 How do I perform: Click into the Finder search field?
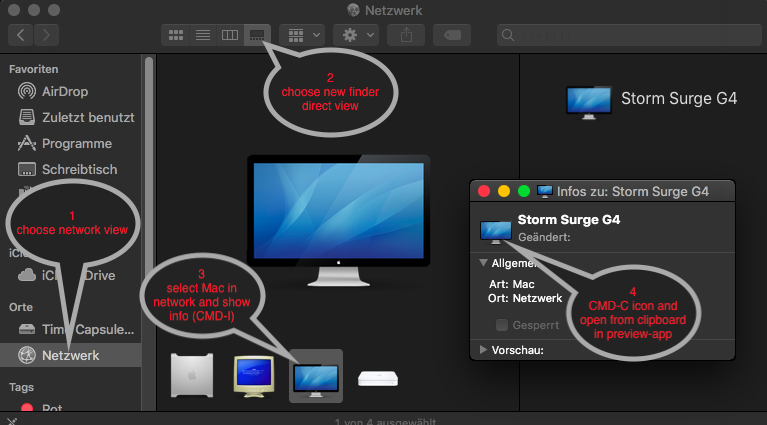(629, 35)
